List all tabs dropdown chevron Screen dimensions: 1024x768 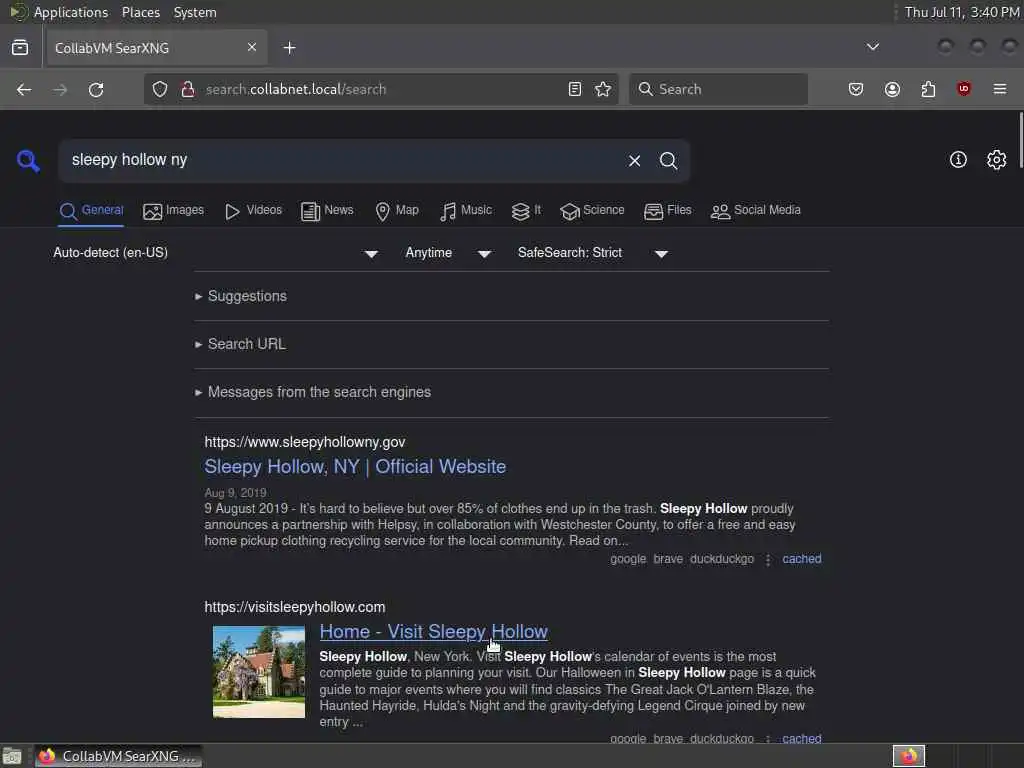click(x=872, y=47)
